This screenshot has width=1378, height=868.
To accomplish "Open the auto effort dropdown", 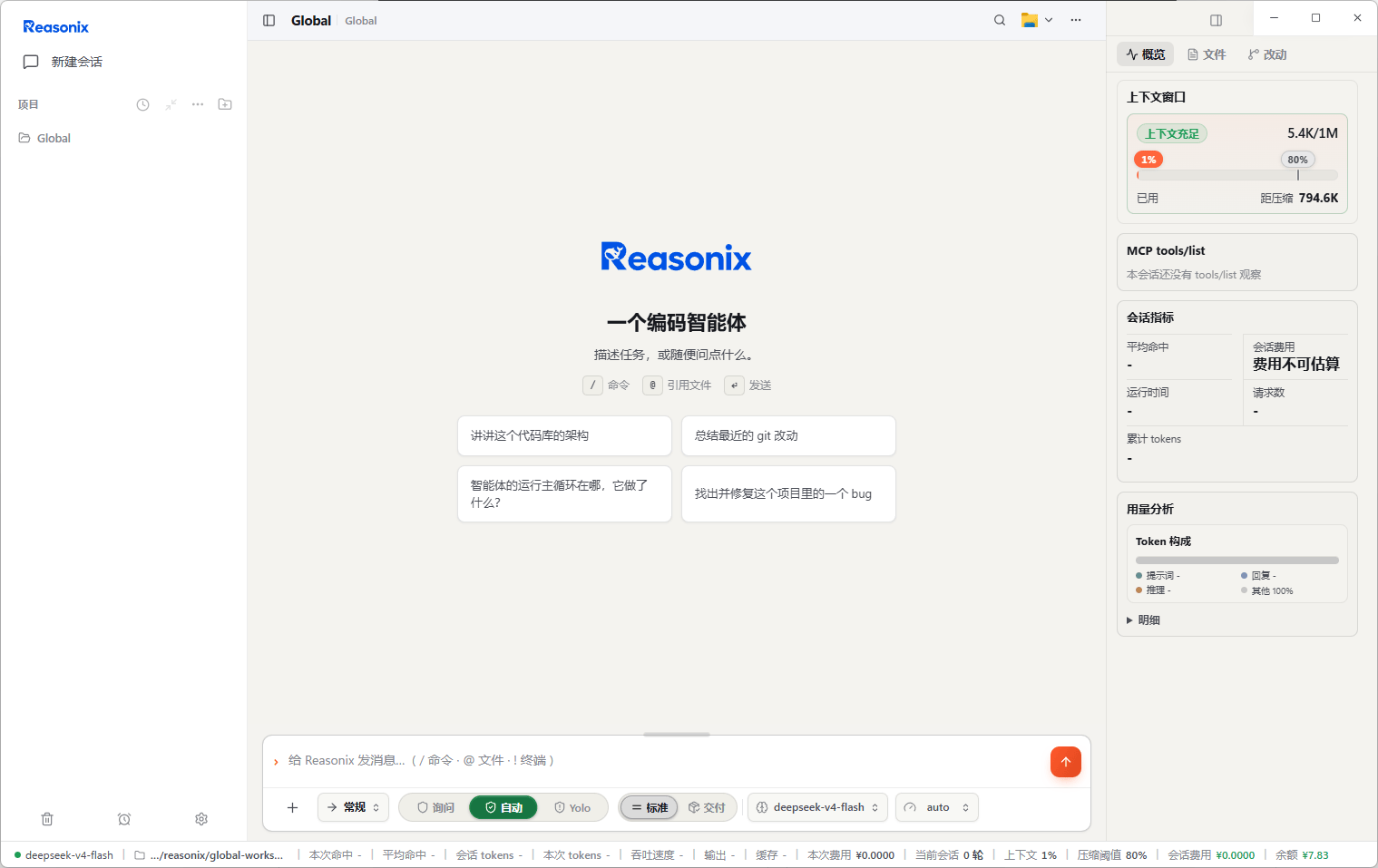I will (937, 807).
